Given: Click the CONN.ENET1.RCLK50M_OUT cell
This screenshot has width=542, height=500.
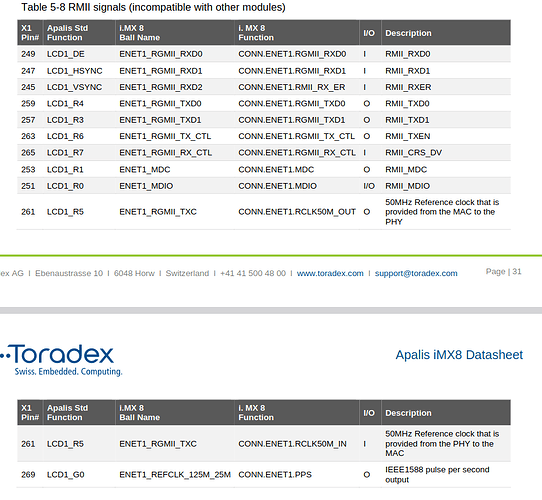Looking at the screenshot, I should (x=297, y=212).
